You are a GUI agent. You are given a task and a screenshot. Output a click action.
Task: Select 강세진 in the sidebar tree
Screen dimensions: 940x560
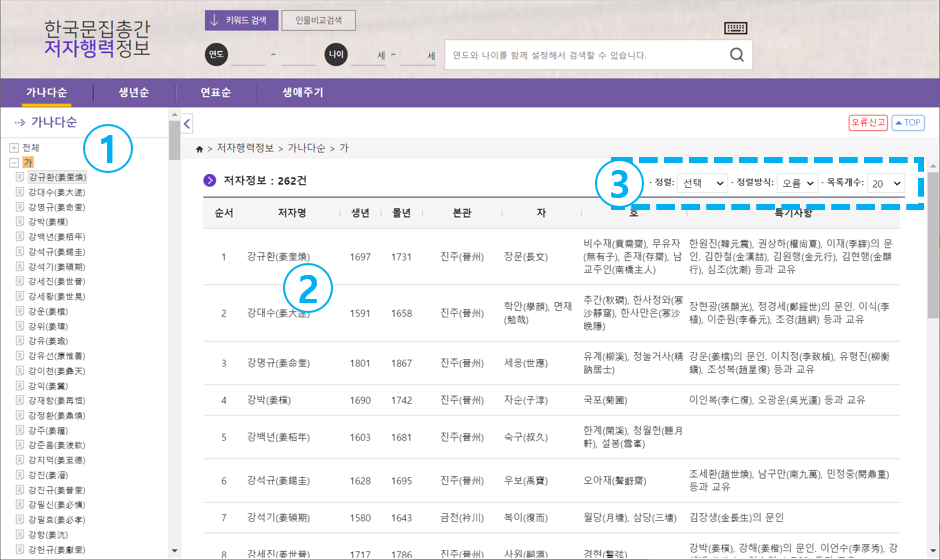point(56,281)
